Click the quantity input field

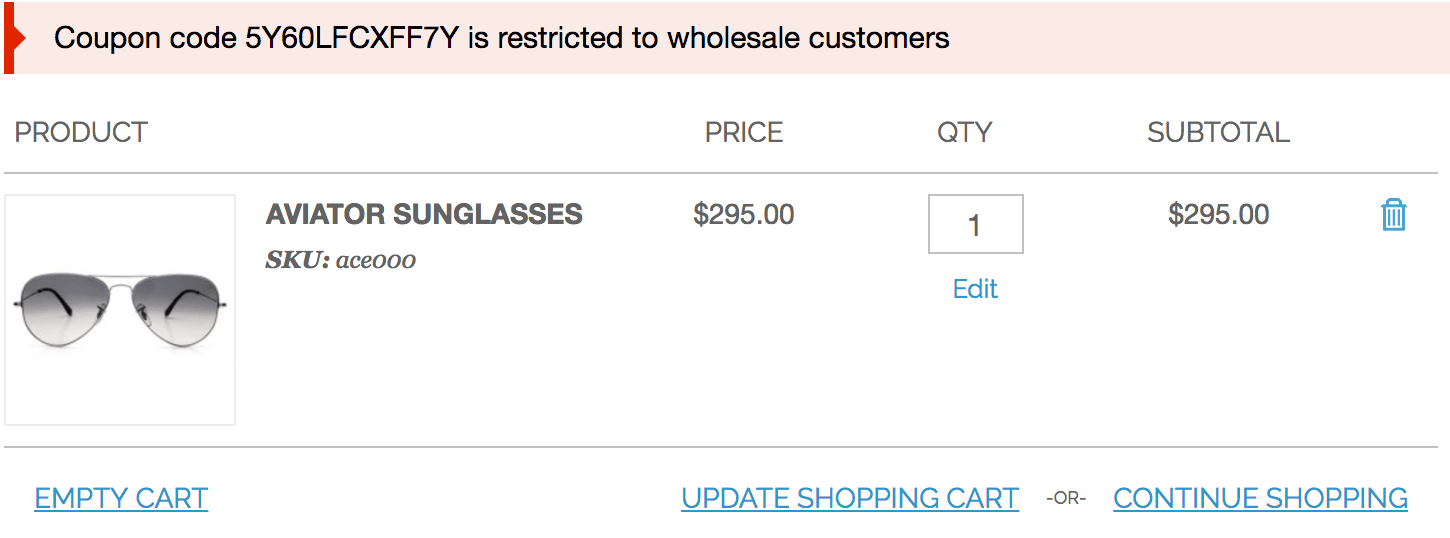pyautogui.click(x=975, y=224)
